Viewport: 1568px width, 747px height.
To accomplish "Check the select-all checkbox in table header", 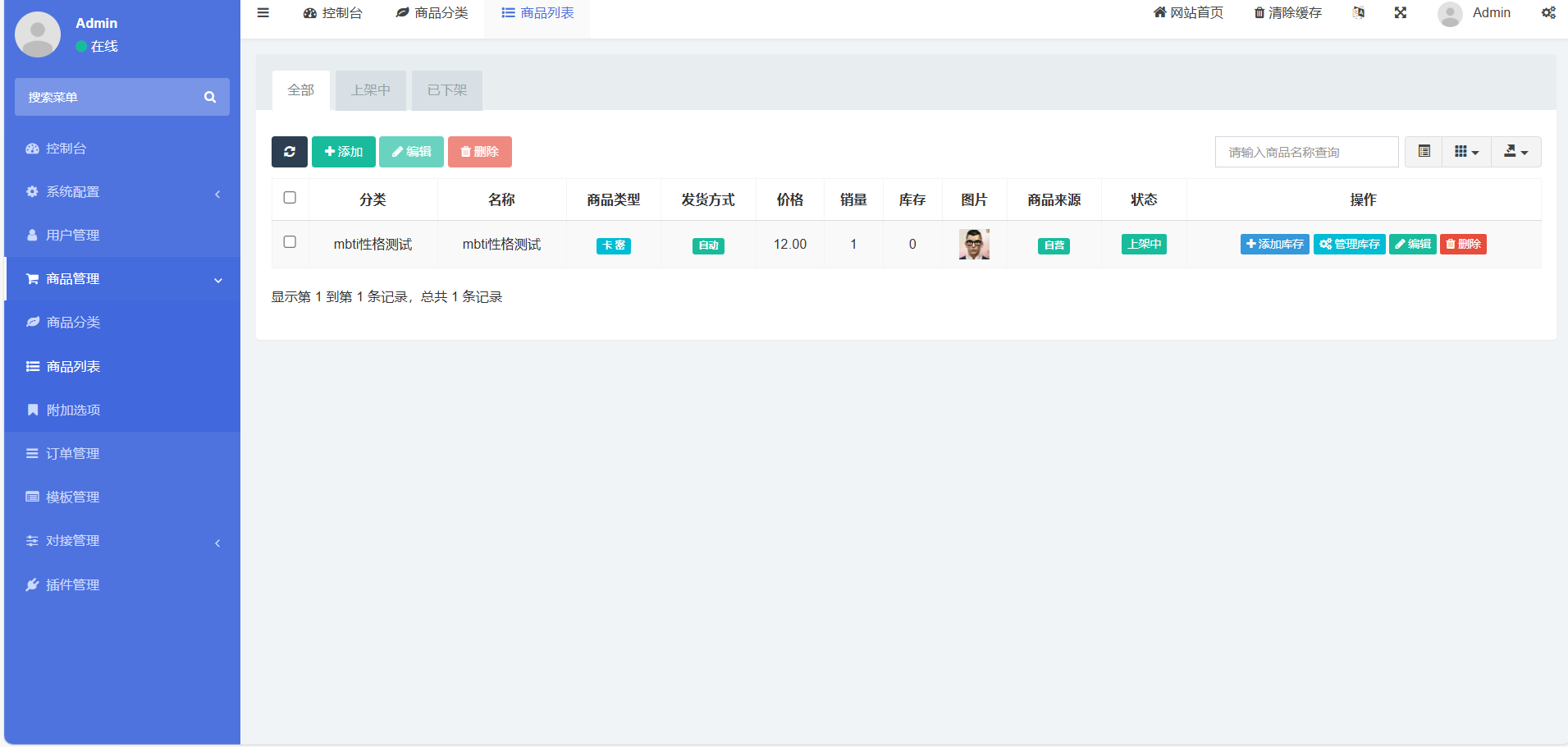I will click(x=290, y=197).
